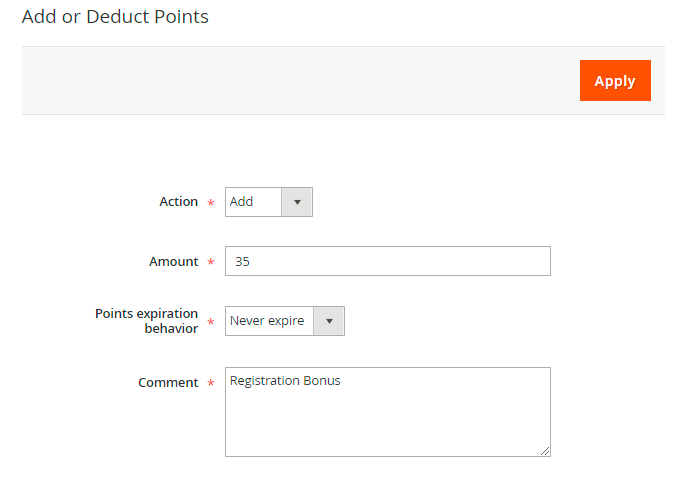Viewport: 685px width, 480px height.
Task: Click the arrow icon beside Never expire
Action: (x=329, y=321)
